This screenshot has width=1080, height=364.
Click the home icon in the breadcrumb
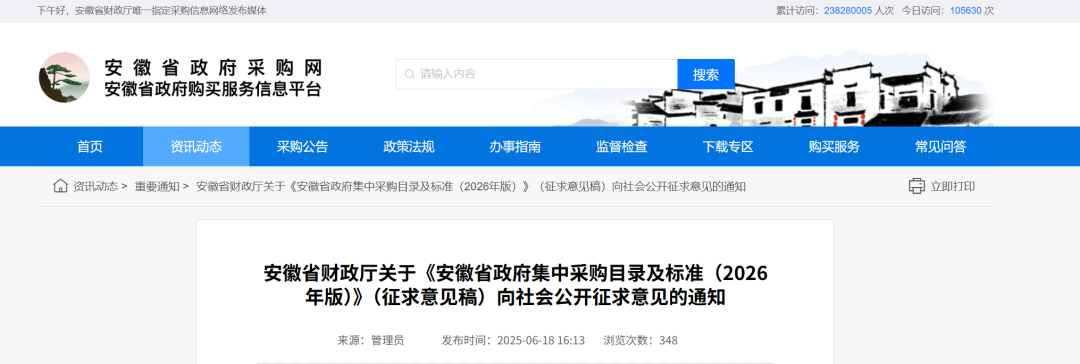(x=61, y=185)
